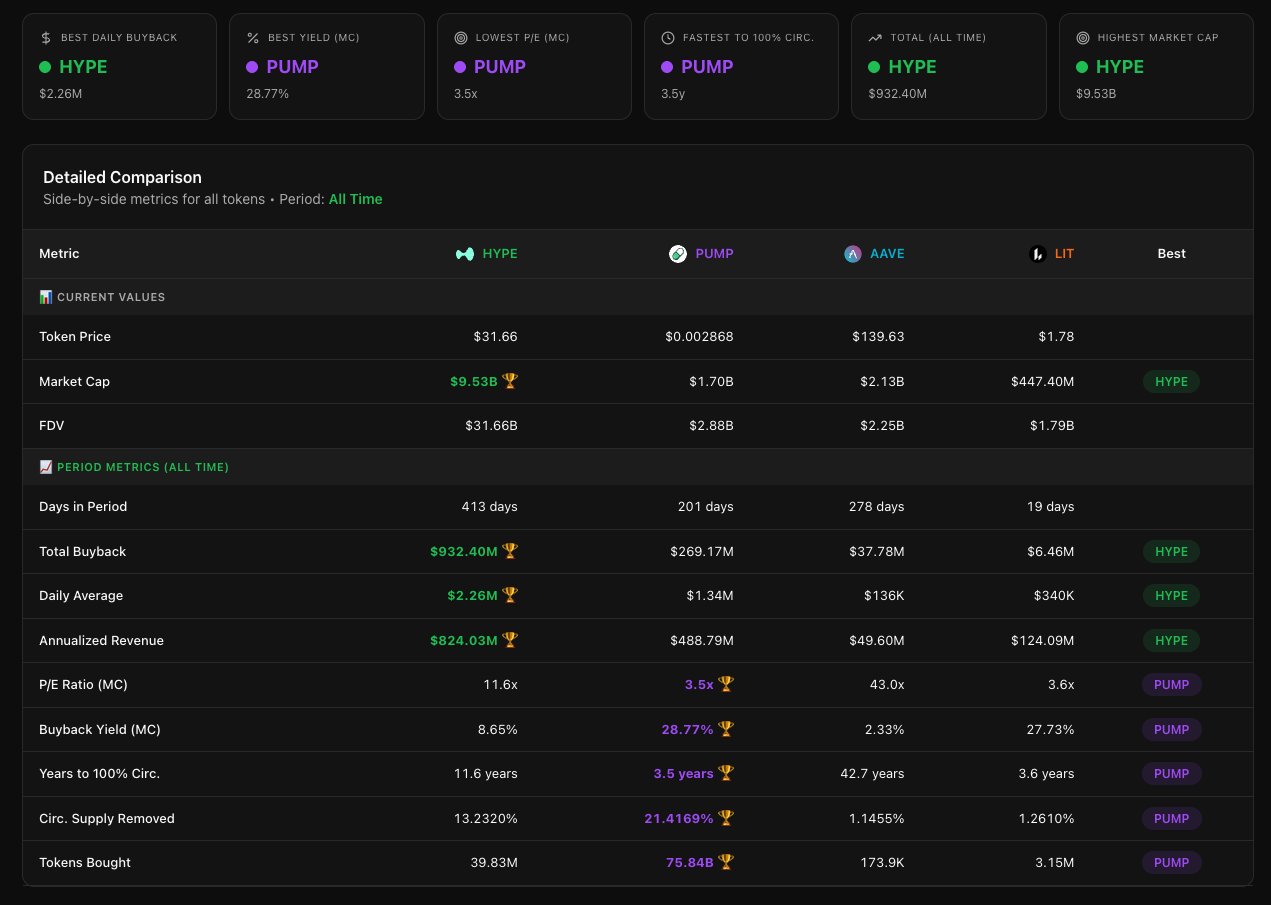The height and width of the screenshot is (905, 1271).
Task: Click the clock icon on Fastest to 100% Circ. card
Action: (x=668, y=38)
